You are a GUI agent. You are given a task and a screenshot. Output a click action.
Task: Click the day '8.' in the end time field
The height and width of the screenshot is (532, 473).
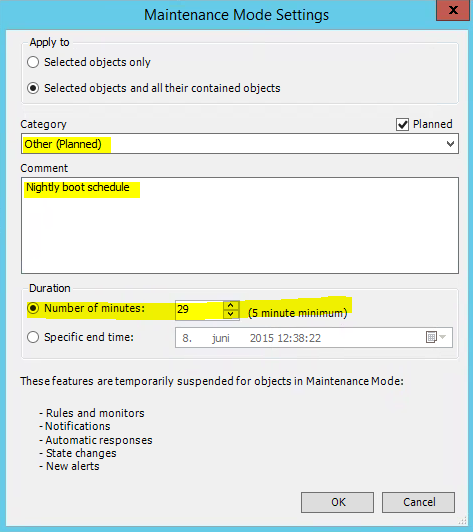tap(187, 338)
